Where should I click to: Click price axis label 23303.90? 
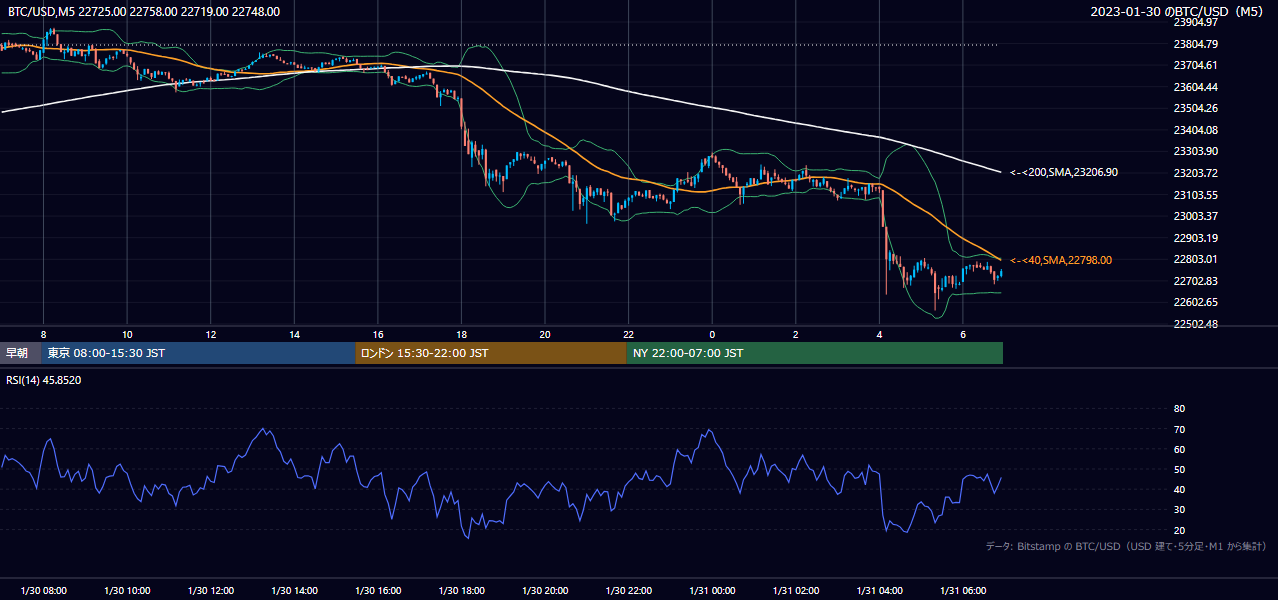(1195, 151)
